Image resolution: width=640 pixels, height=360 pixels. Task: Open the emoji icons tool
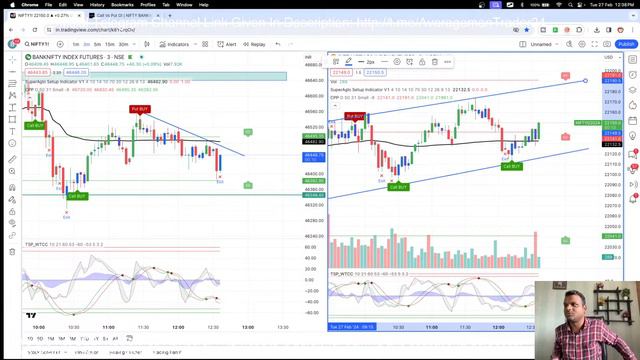[12, 143]
